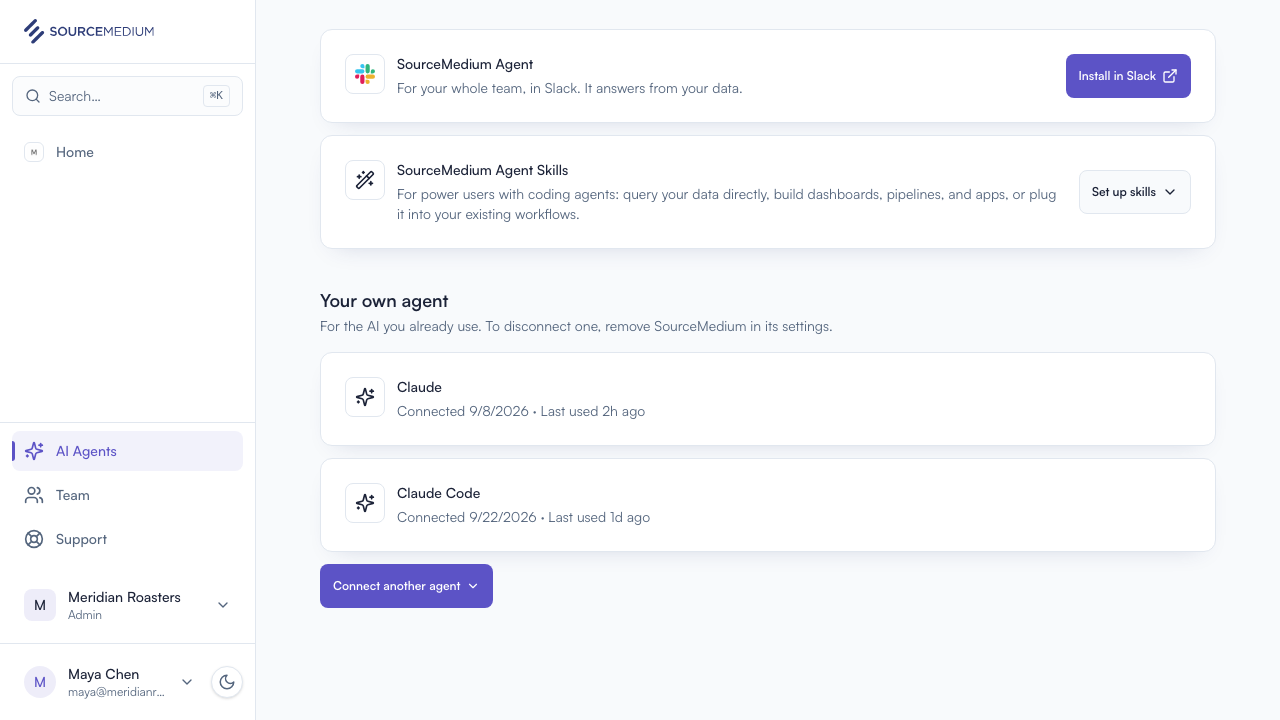Image resolution: width=1280 pixels, height=720 pixels.
Task: Open the Support page
Action: (x=127, y=539)
